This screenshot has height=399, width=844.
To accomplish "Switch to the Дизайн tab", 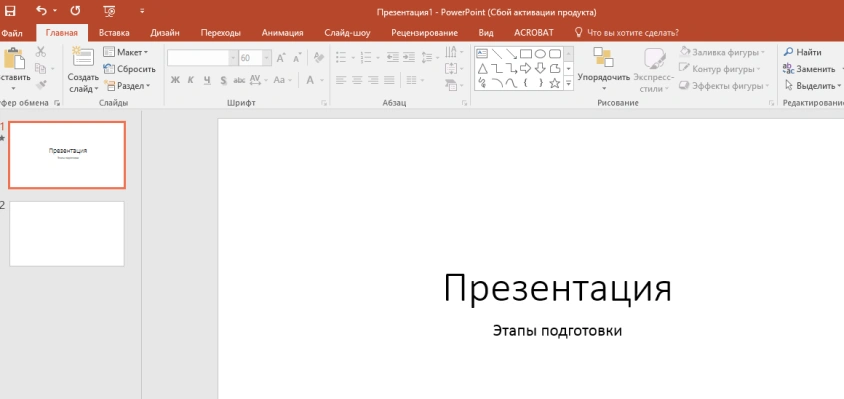I will click(165, 33).
